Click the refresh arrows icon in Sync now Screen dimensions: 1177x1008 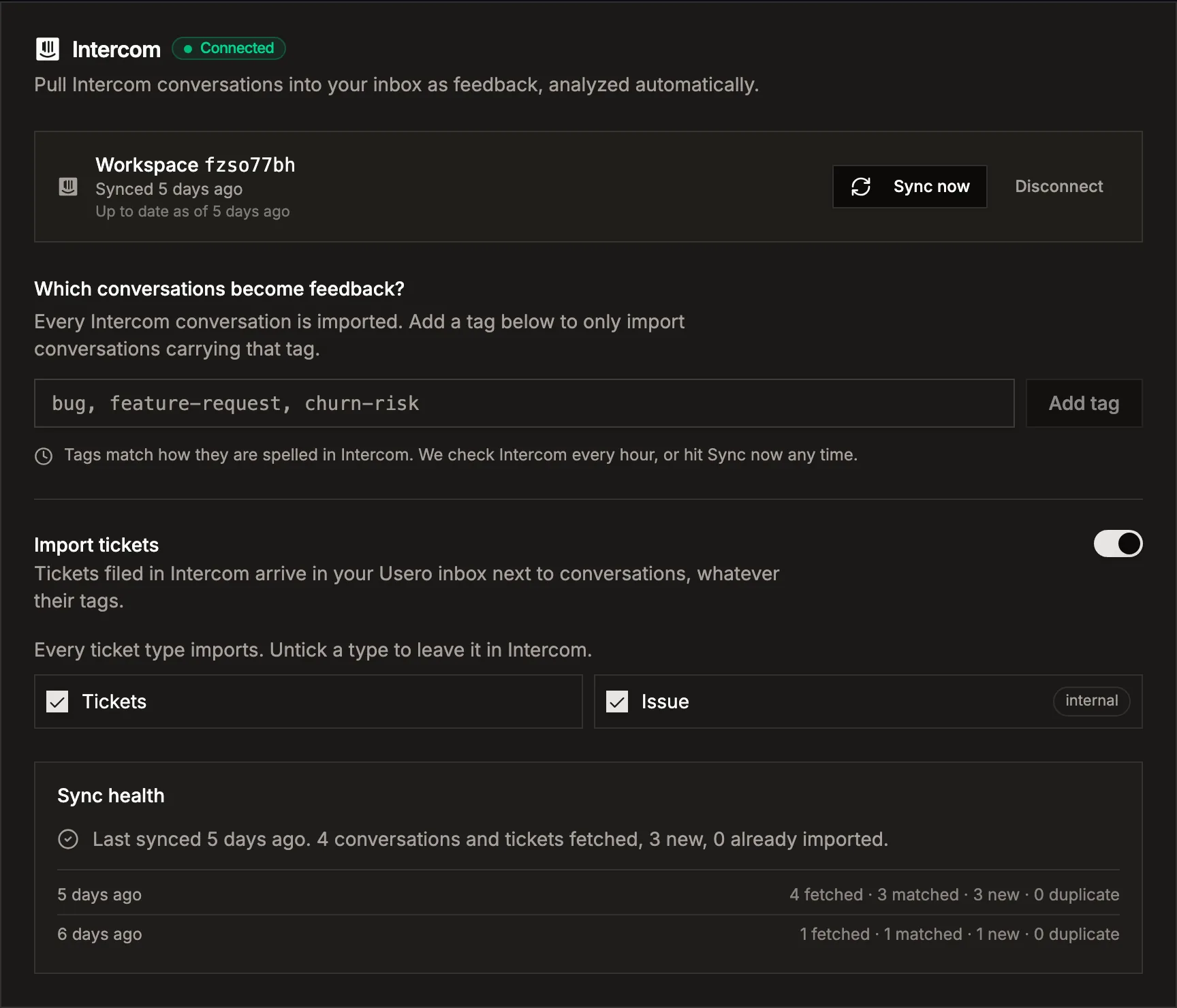click(x=861, y=187)
